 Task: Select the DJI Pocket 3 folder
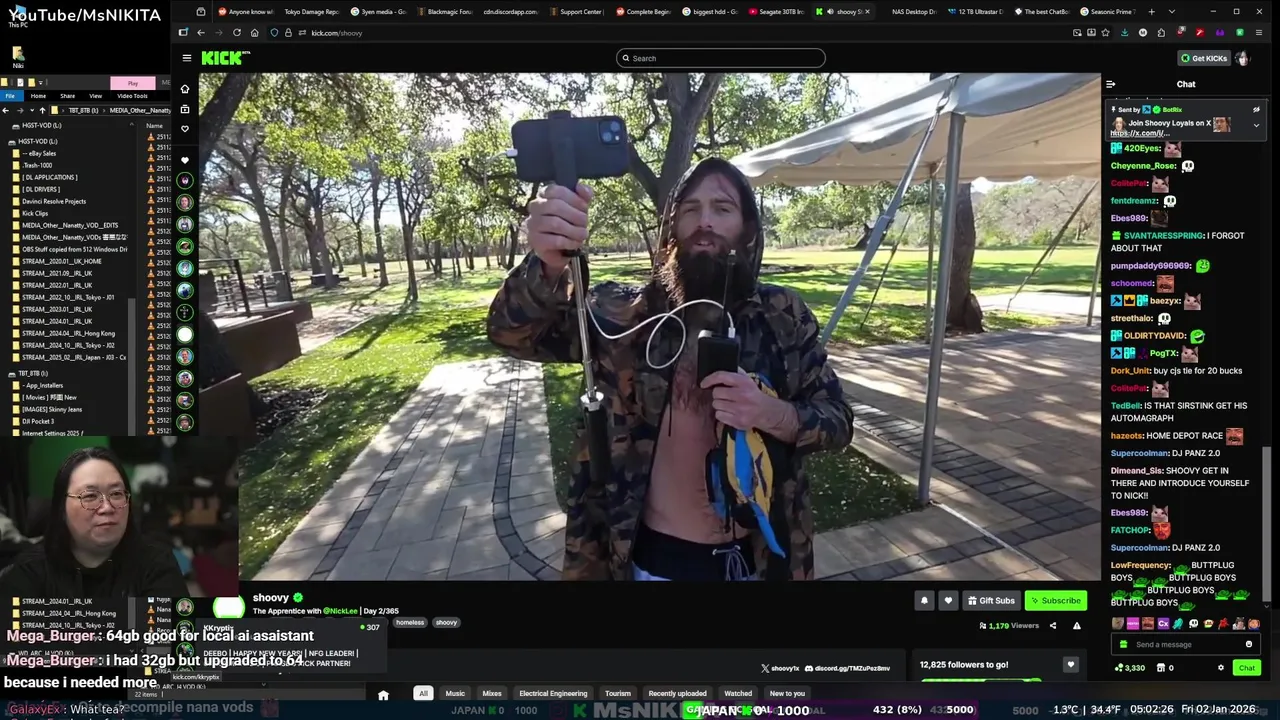click(x=38, y=421)
